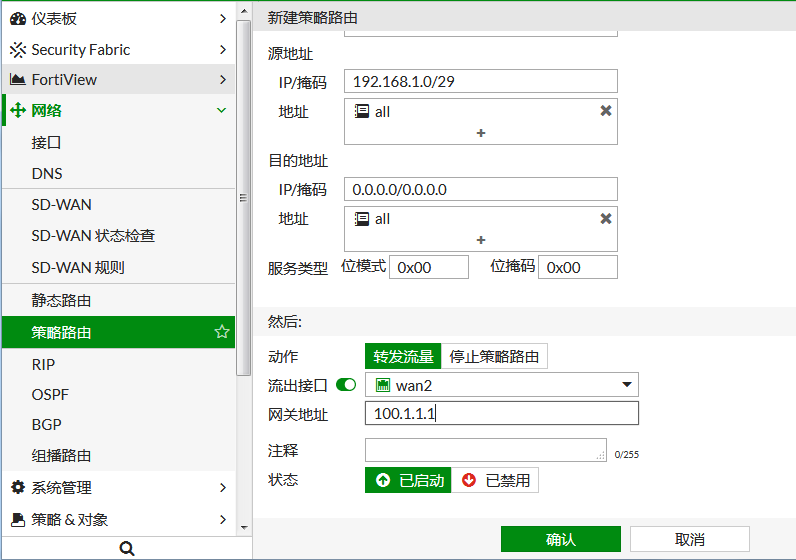Image resolution: width=796 pixels, height=560 pixels.
Task: Open 静态路由 menu item
Action: tap(61, 300)
